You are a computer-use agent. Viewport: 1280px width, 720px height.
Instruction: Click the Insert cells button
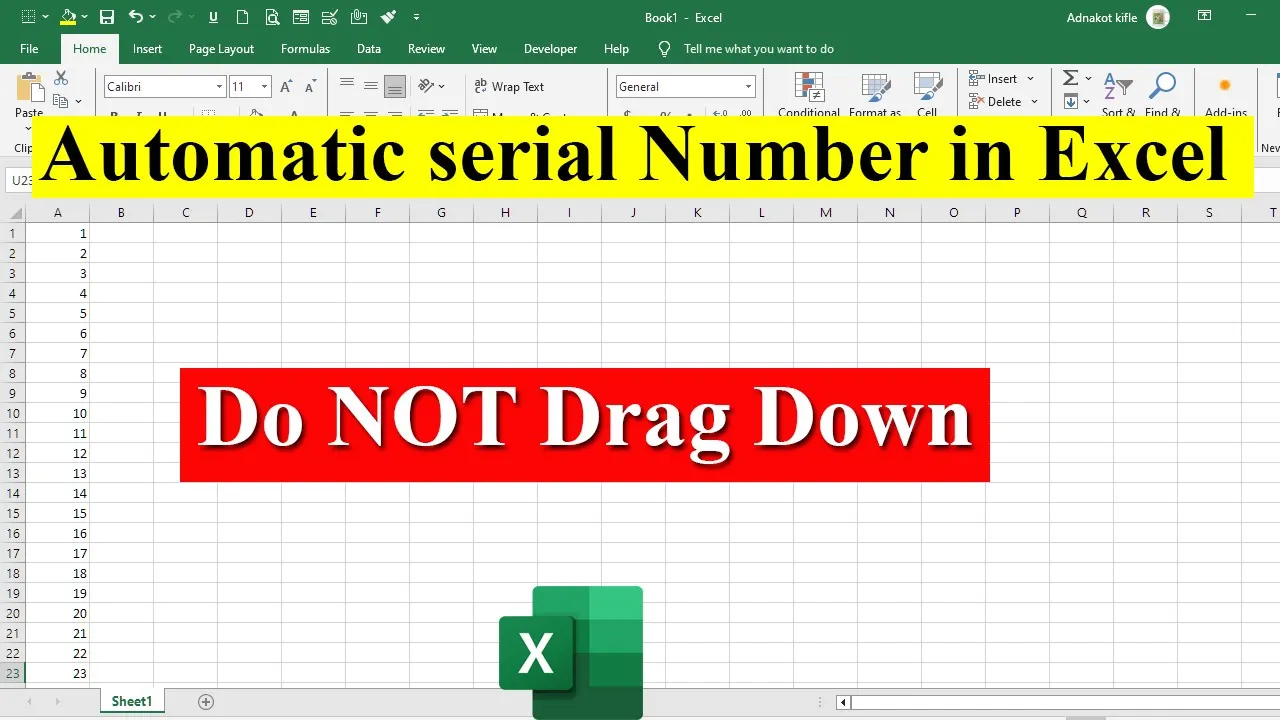tap(993, 79)
